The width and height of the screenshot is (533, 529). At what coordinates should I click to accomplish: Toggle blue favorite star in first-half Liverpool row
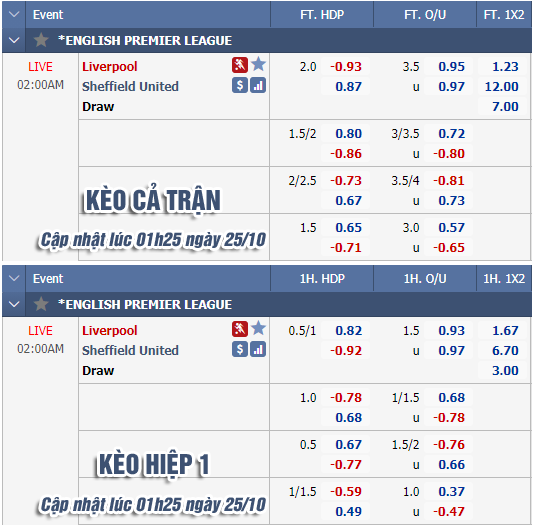(258, 328)
